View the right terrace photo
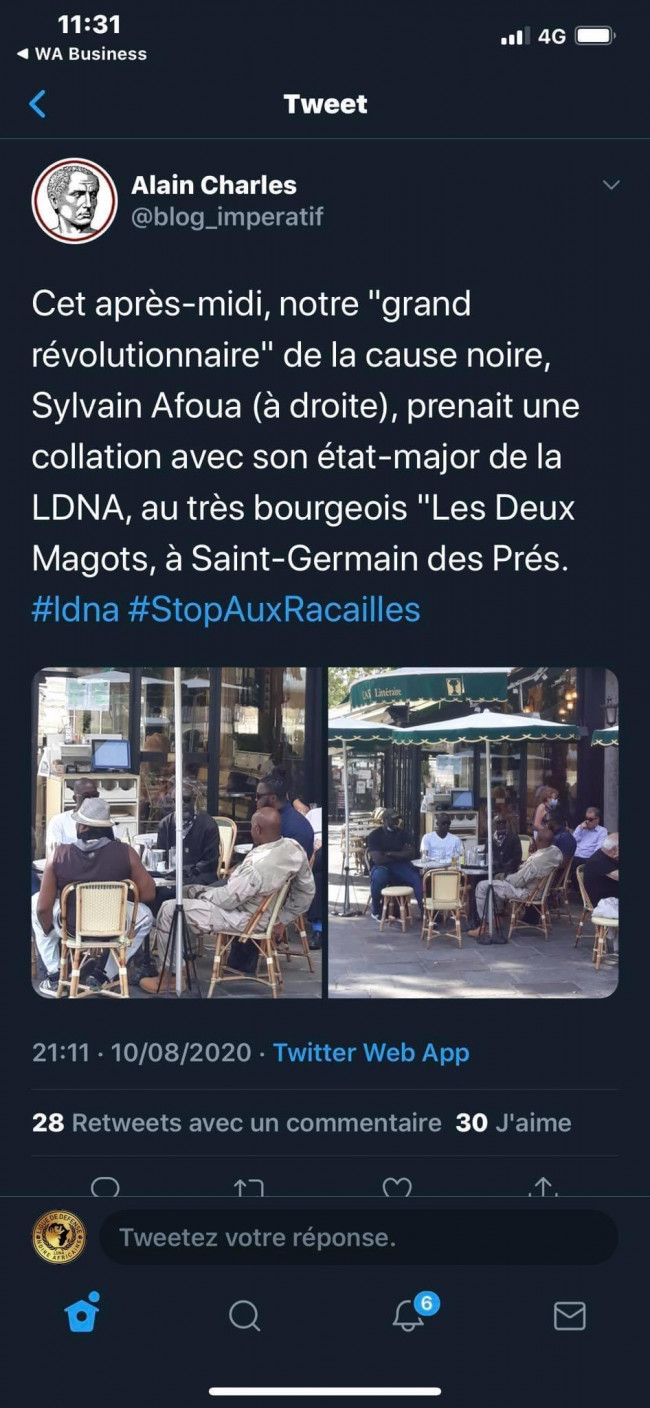Screen dimensions: 650x1408 point(473,833)
